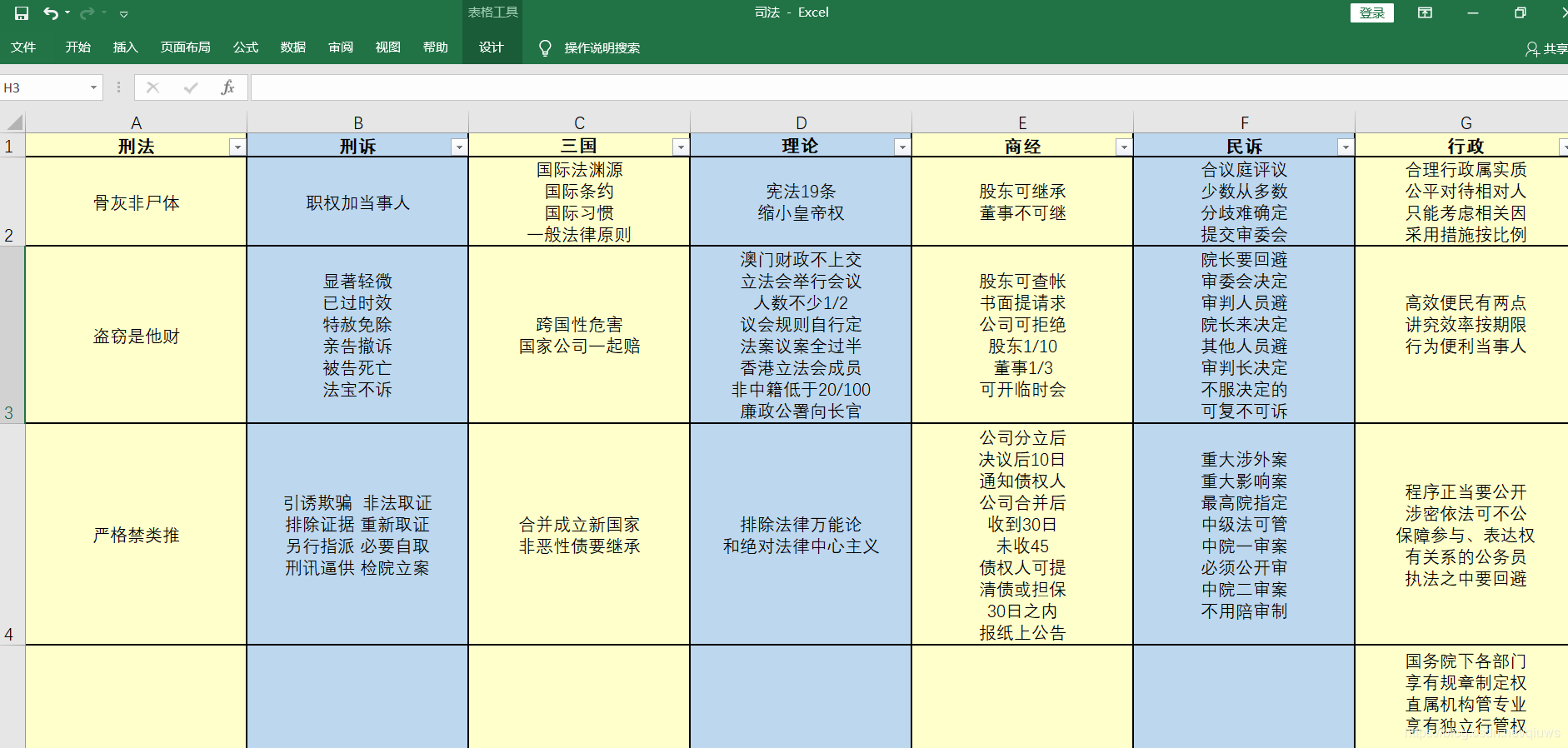Select cell containing 职权加当事人
Image resolution: width=1568 pixels, height=748 pixels.
[358, 202]
